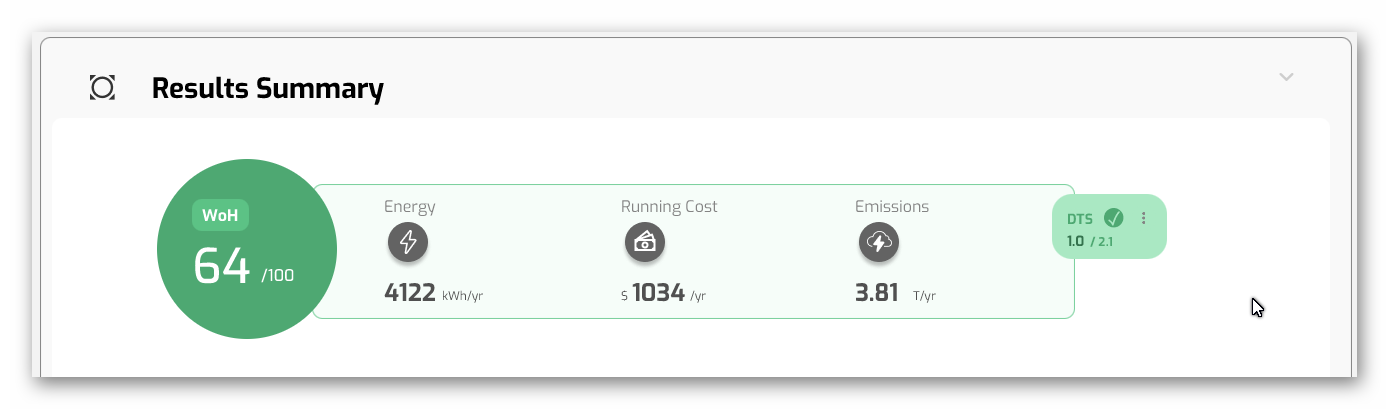Screen dimensions: 1389x409
Task: Click the DTS label text
Action: click(1080, 219)
